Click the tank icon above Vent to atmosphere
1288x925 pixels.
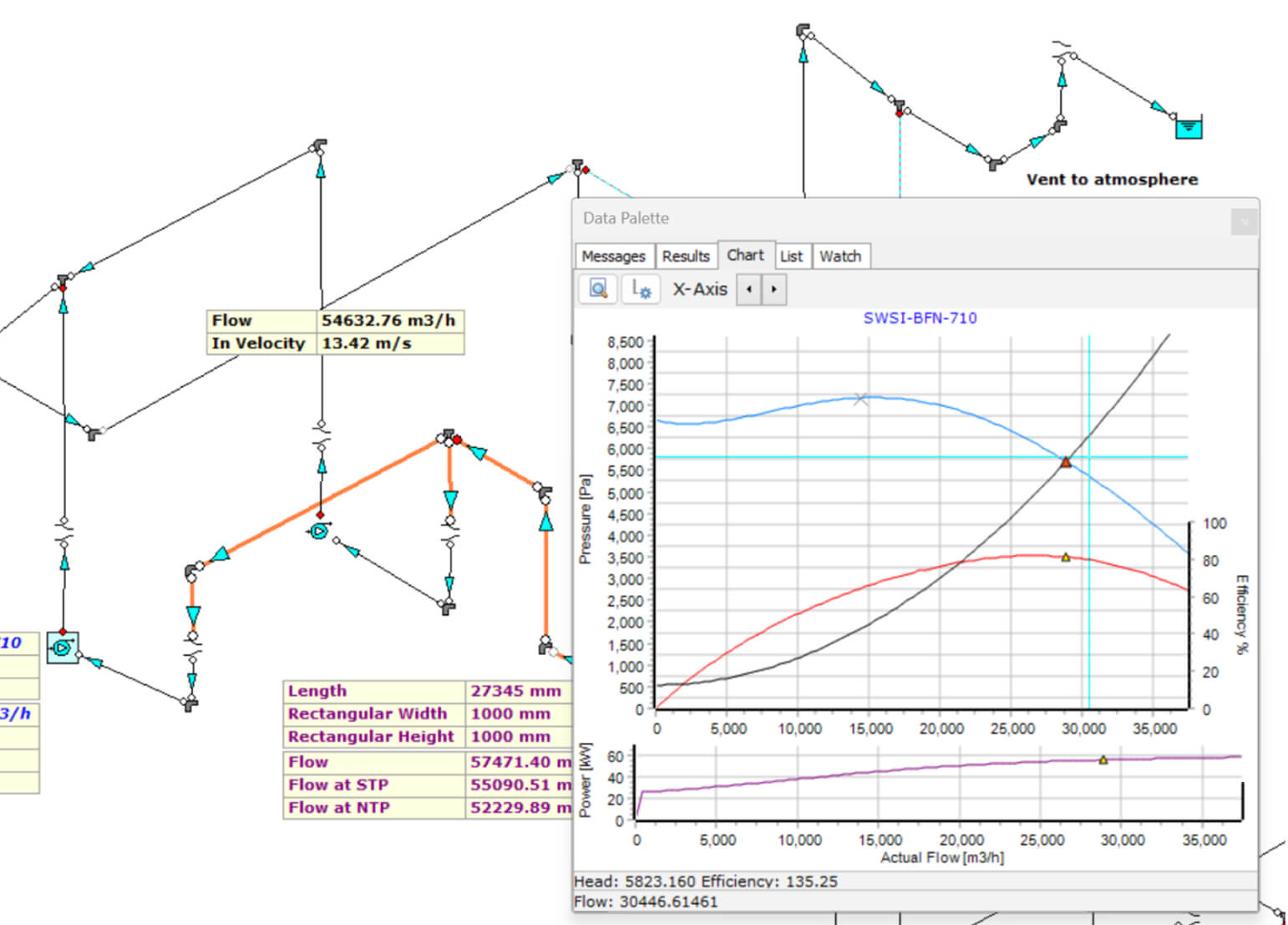click(x=1188, y=127)
